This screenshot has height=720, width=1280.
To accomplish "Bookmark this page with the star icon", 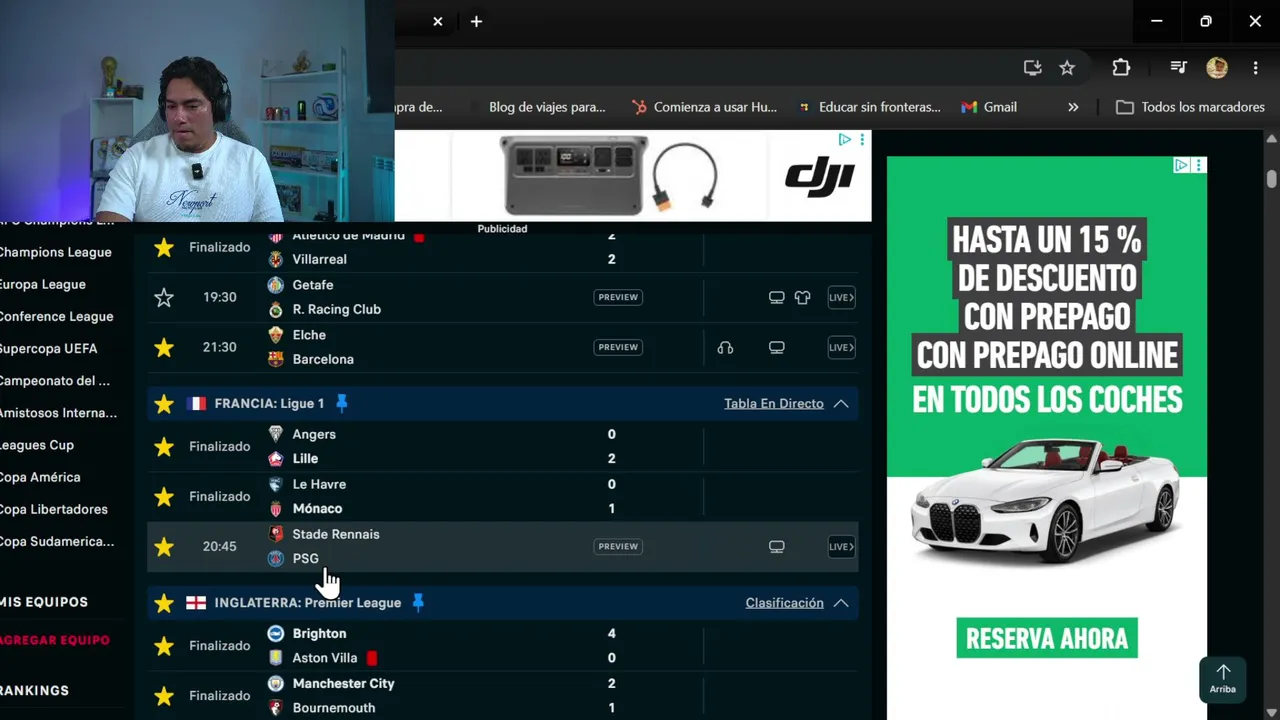I will 1067,67.
